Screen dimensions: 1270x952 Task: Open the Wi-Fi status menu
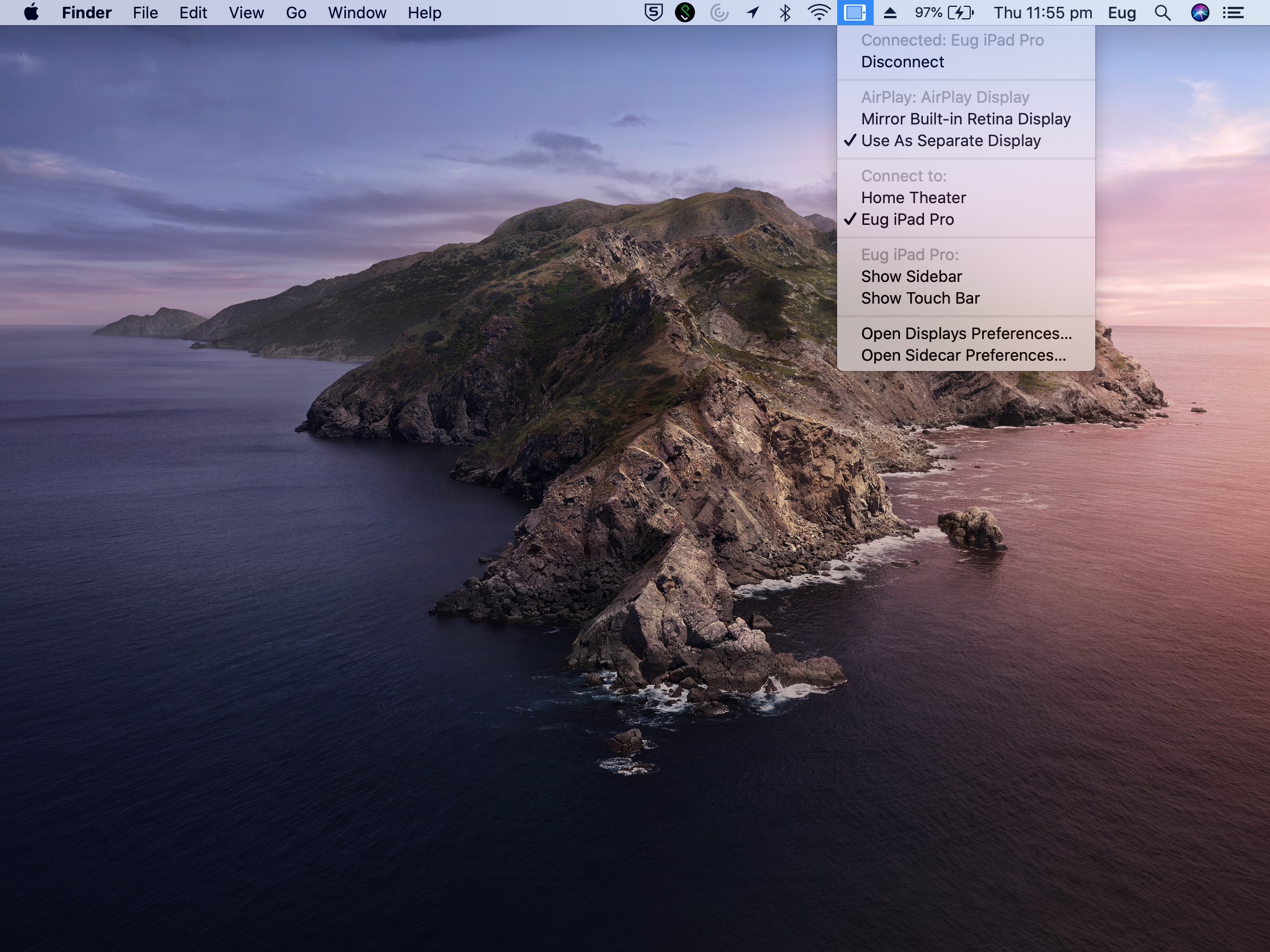pyautogui.click(x=819, y=13)
